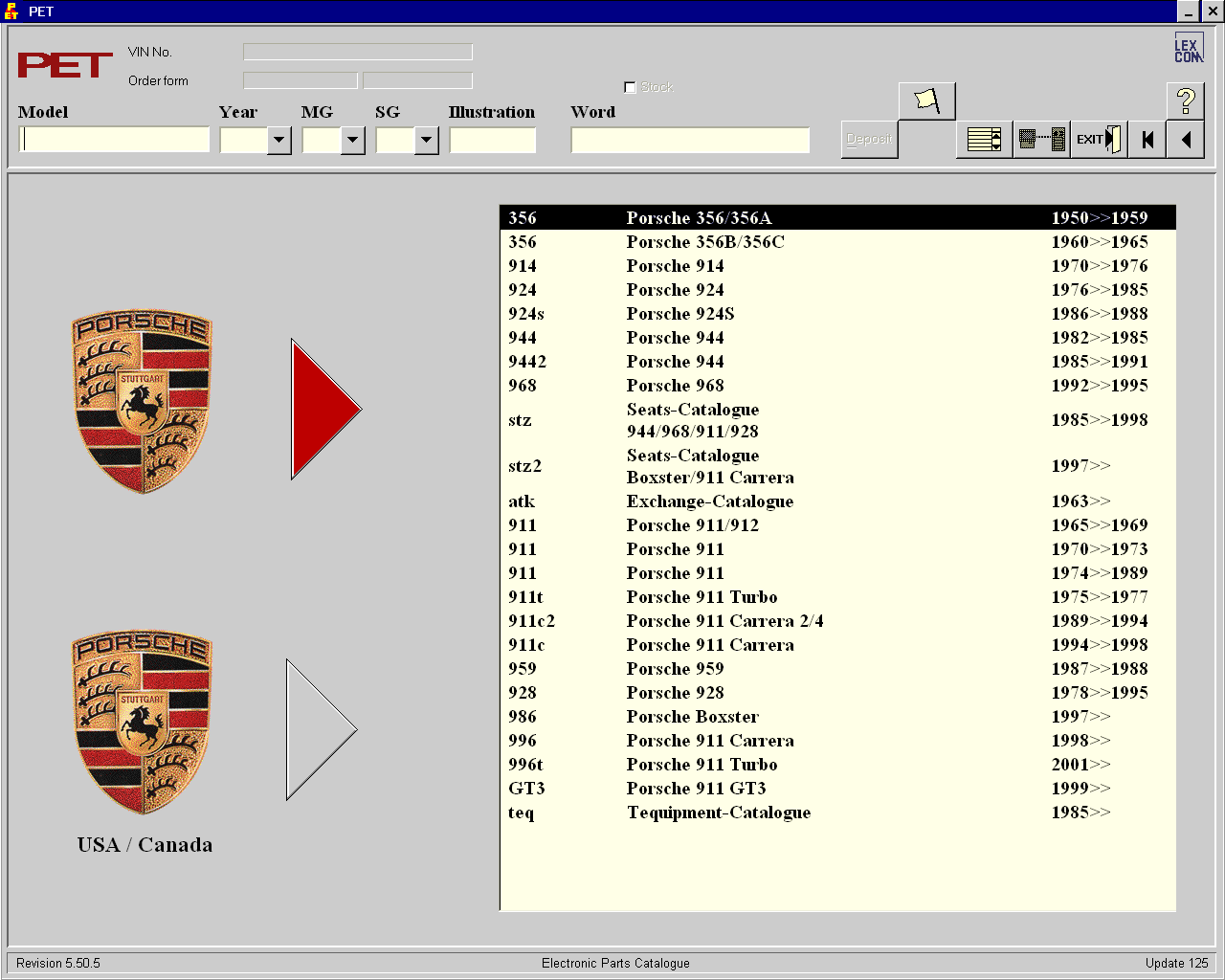Screen dimensions: 1225x980
Task: Jump to first with skip-back arrow
Action: click(x=1147, y=140)
